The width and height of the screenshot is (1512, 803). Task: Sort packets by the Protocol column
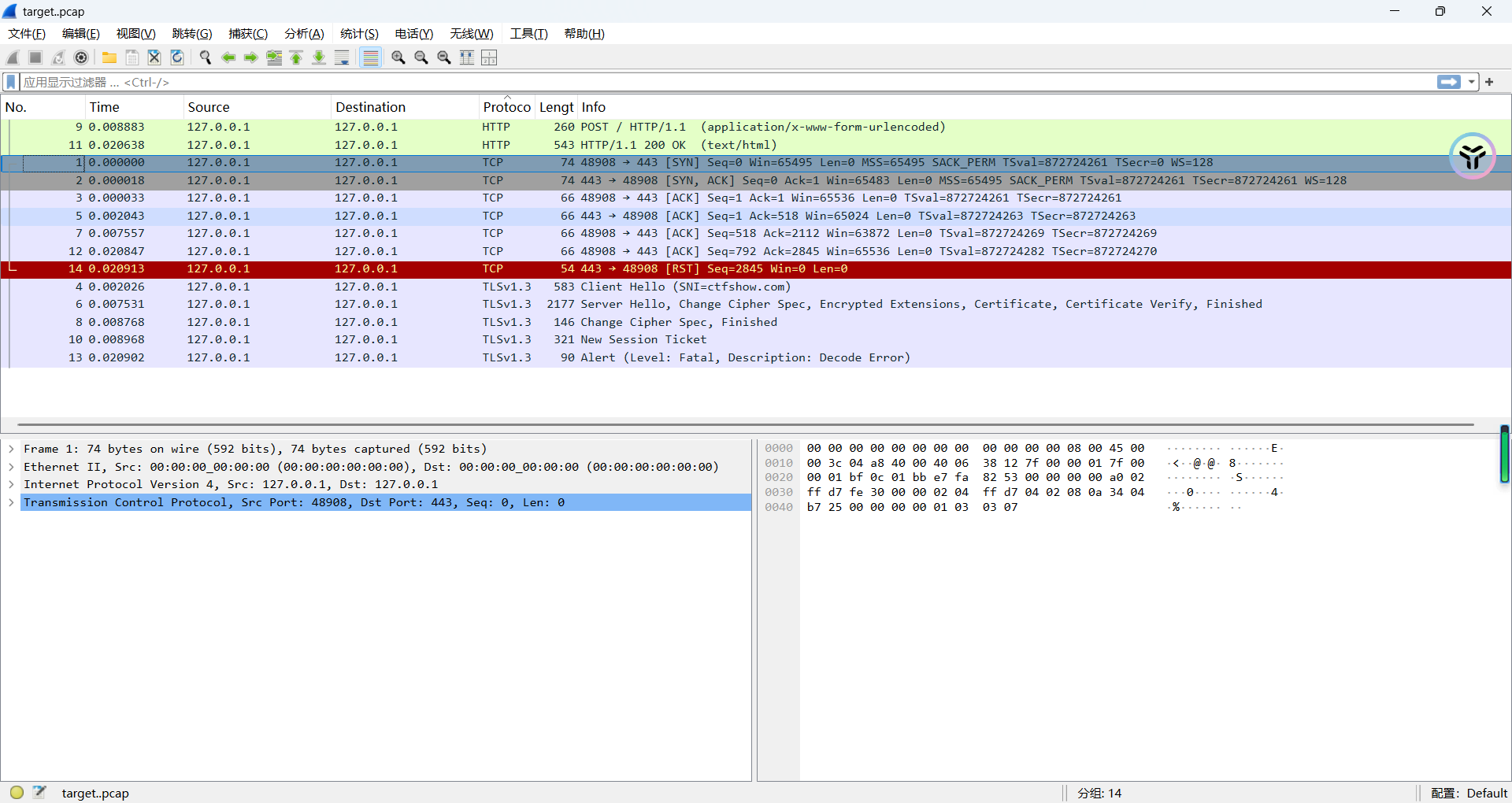click(507, 107)
